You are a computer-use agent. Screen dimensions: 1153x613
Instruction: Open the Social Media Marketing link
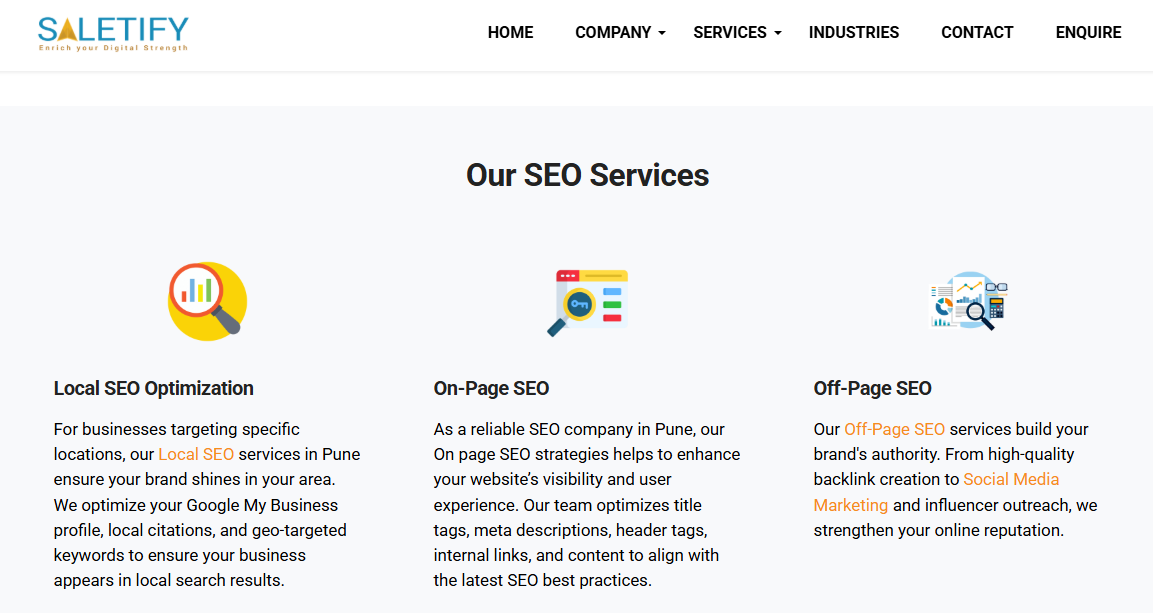1011,479
